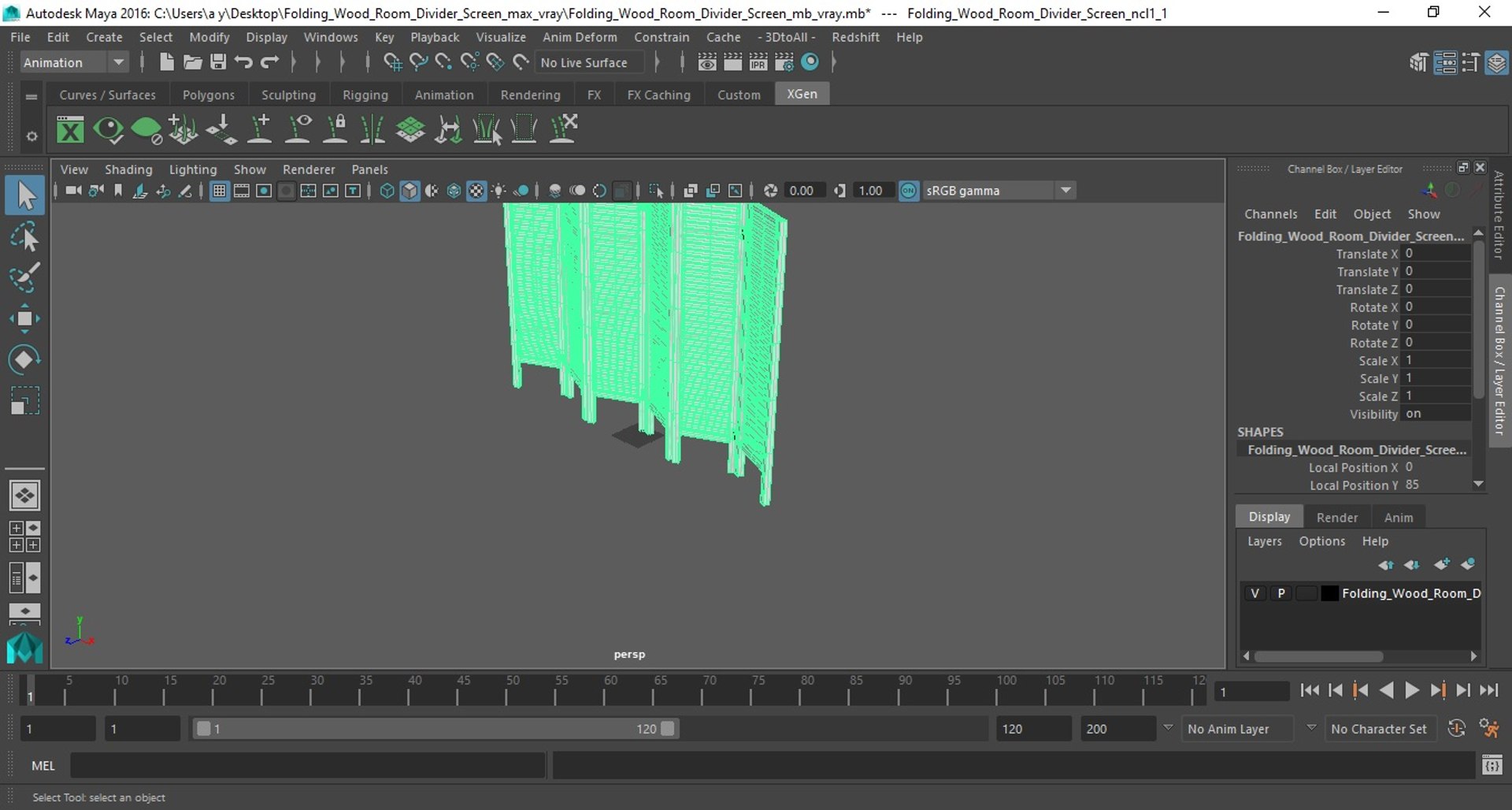Click the current frame input field
Image resolution: width=1512 pixels, height=810 pixels.
1252,692
